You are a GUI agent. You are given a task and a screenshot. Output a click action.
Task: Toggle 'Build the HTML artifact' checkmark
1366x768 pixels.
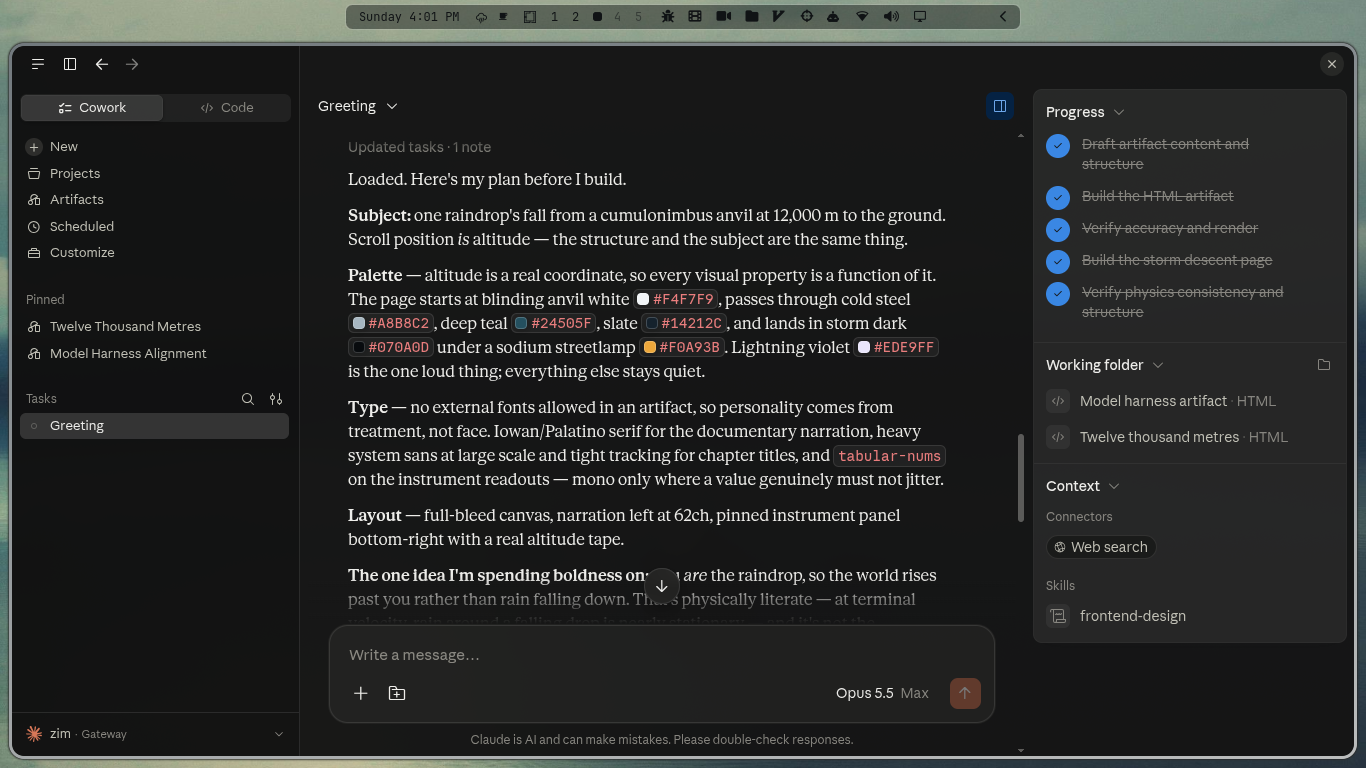pos(1058,197)
